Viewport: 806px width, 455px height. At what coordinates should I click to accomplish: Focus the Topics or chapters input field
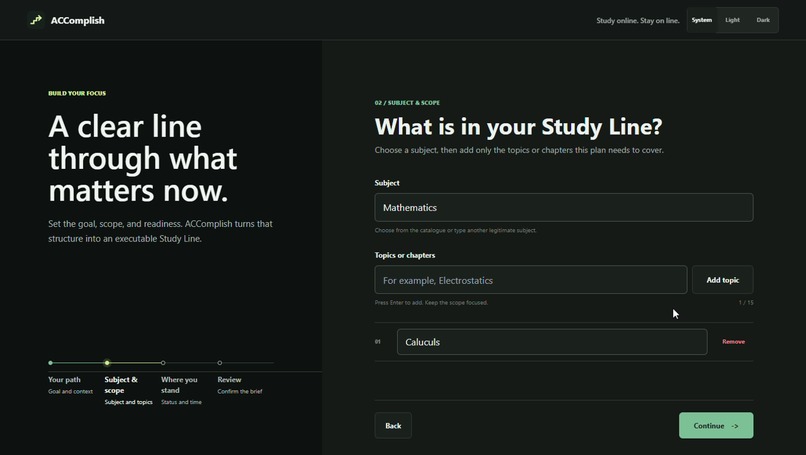pyautogui.click(x=530, y=280)
